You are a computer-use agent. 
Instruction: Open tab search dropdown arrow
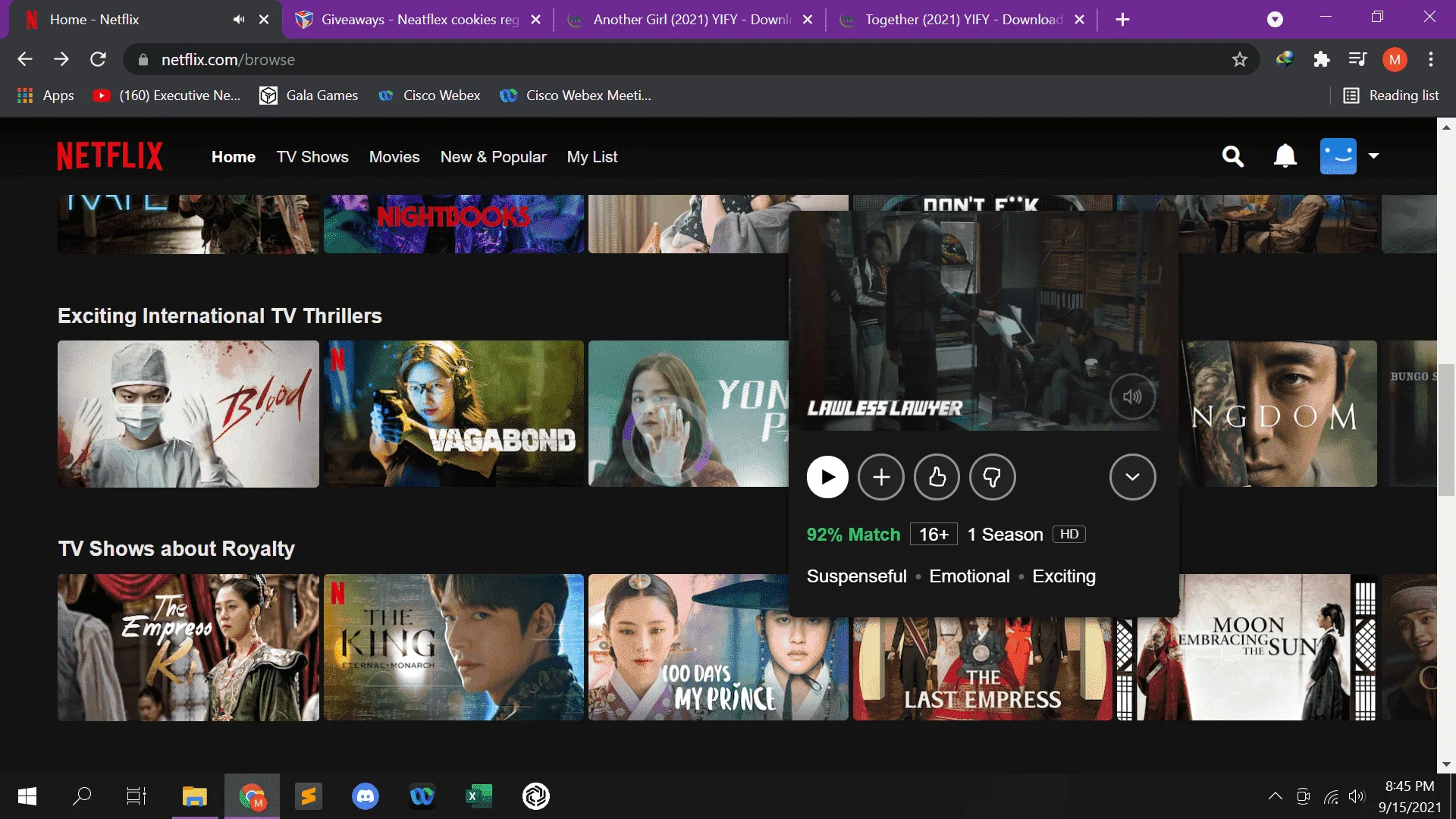pyautogui.click(x=1276, y=20)
